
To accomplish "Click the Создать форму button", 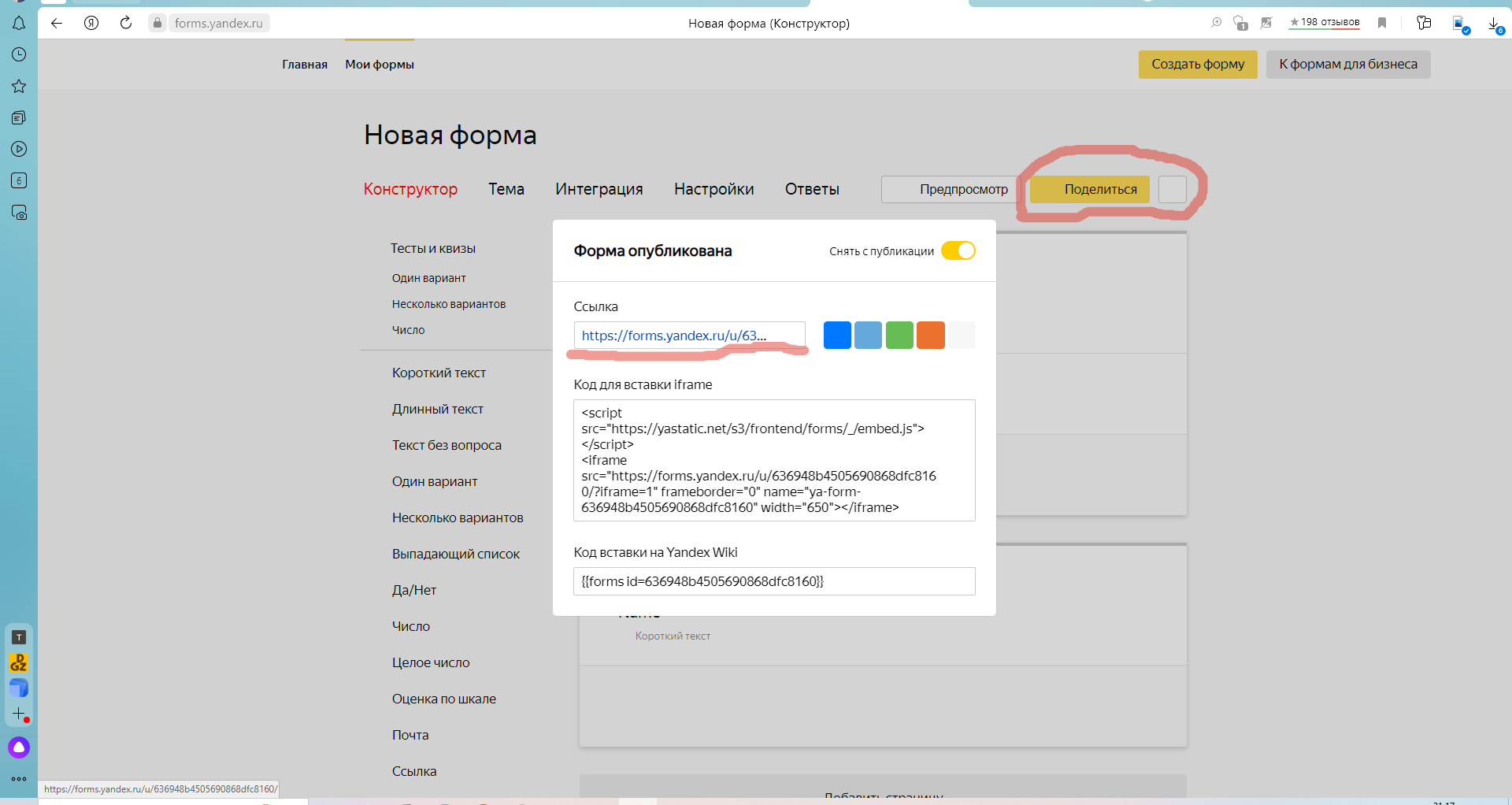I will coord(1198,65).
